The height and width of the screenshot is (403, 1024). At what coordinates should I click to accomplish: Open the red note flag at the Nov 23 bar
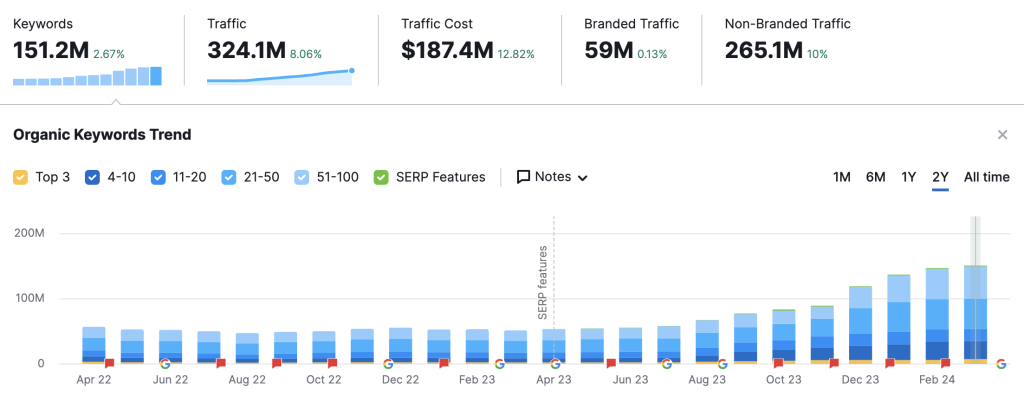pos(834,364)
